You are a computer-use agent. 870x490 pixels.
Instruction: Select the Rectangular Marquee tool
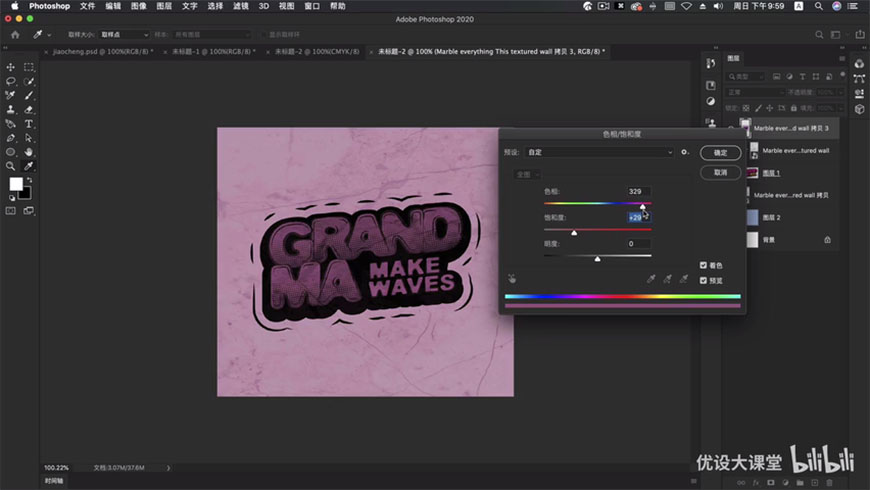pyautogui.click(x=28, y=67)
